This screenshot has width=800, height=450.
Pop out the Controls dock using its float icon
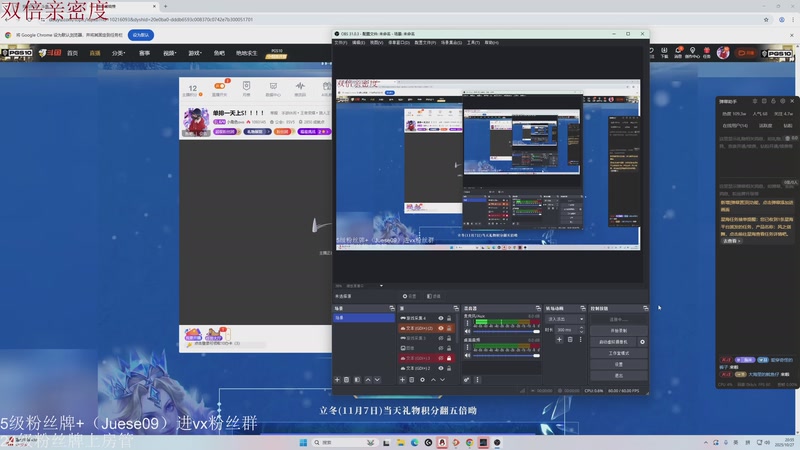coord(645,308)
